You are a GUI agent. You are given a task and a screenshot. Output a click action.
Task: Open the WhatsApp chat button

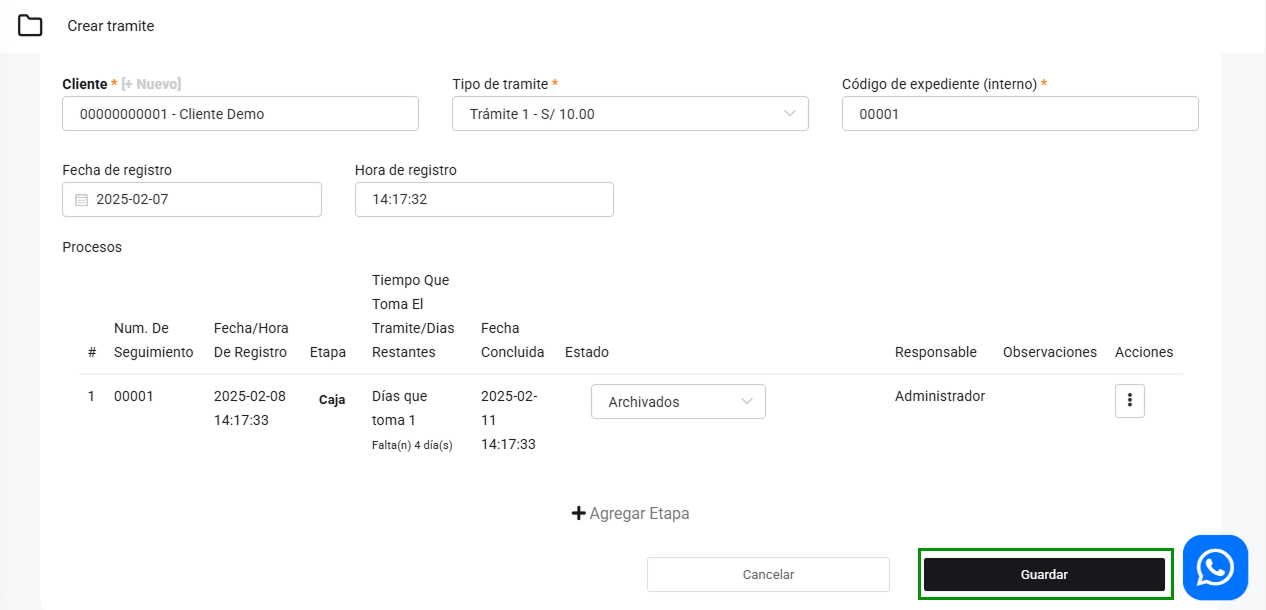1215,567
